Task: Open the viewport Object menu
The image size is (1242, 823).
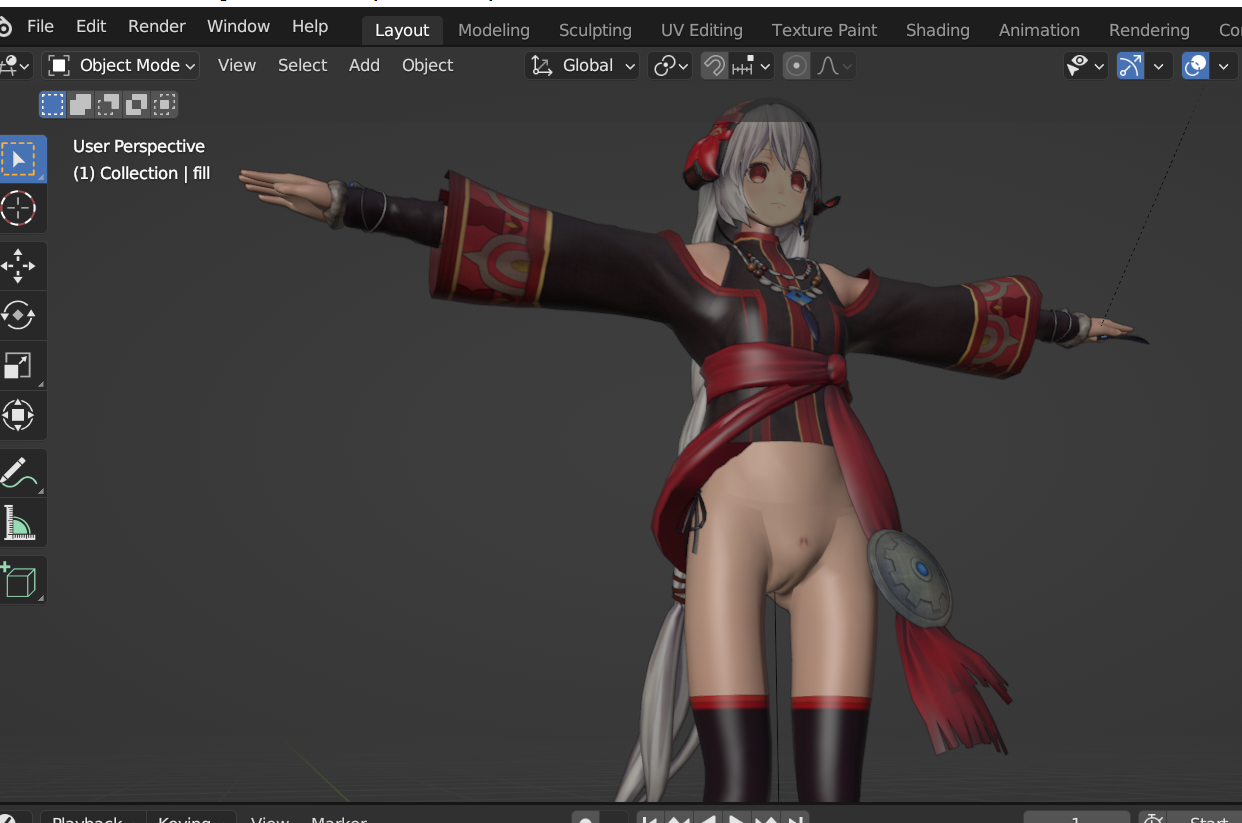Action: [427, 66]
